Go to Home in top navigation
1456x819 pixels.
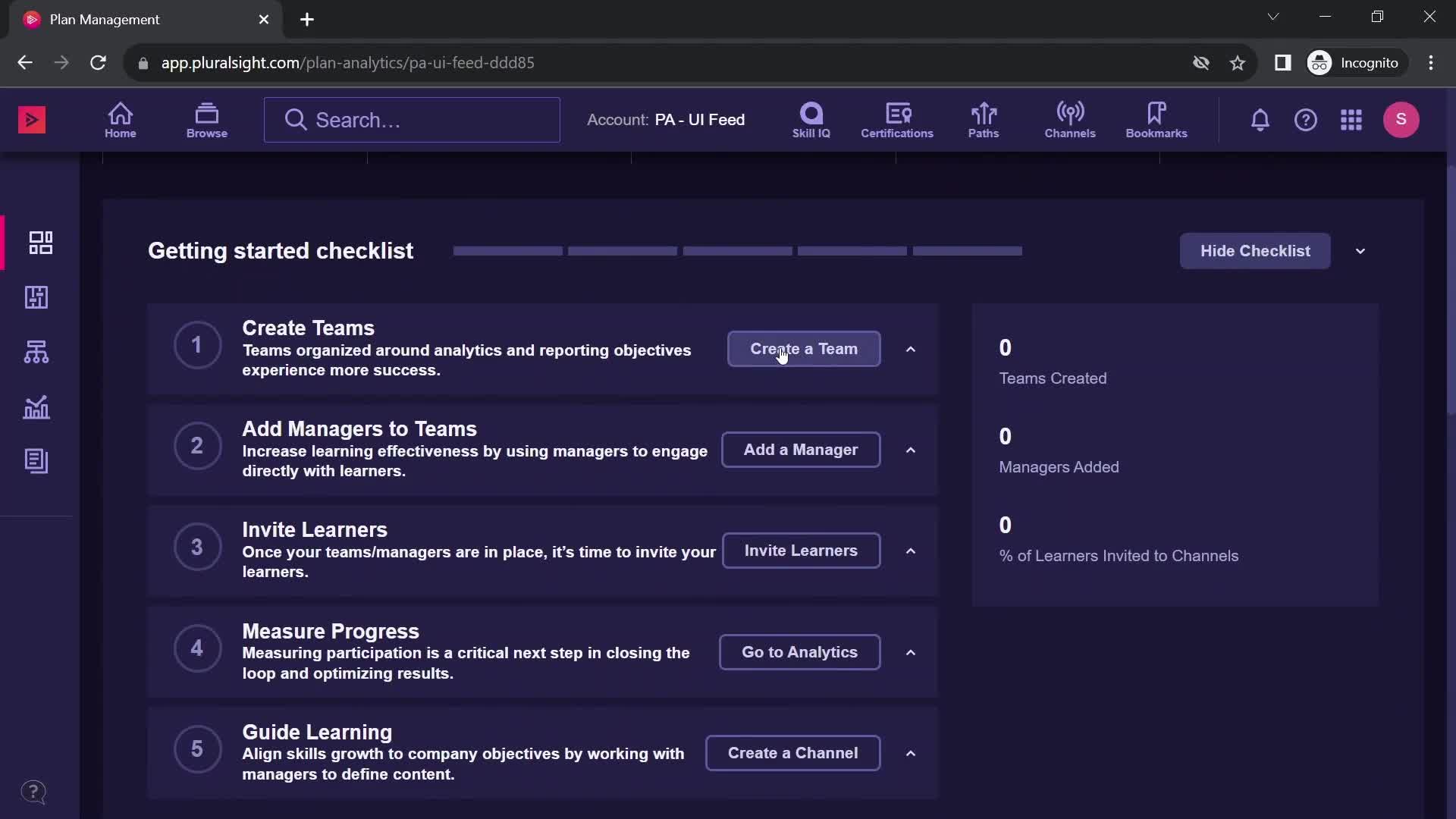121,120
